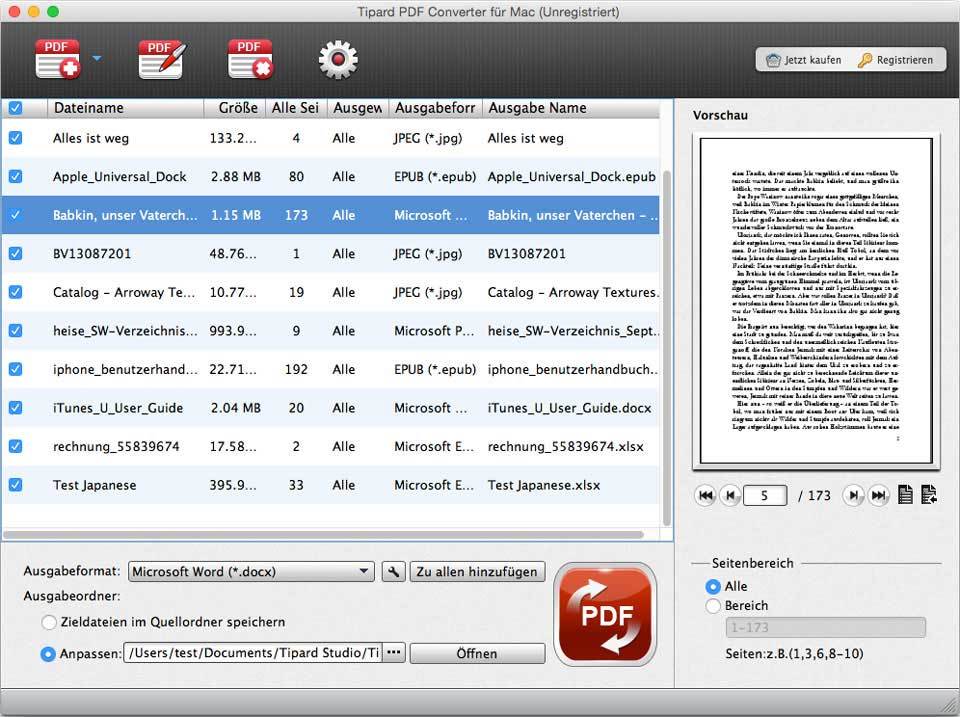Uncheck heise_SW-Verzeichnis checkbox
The width and height of the screenshot is (960, 717).
point(15,331)
